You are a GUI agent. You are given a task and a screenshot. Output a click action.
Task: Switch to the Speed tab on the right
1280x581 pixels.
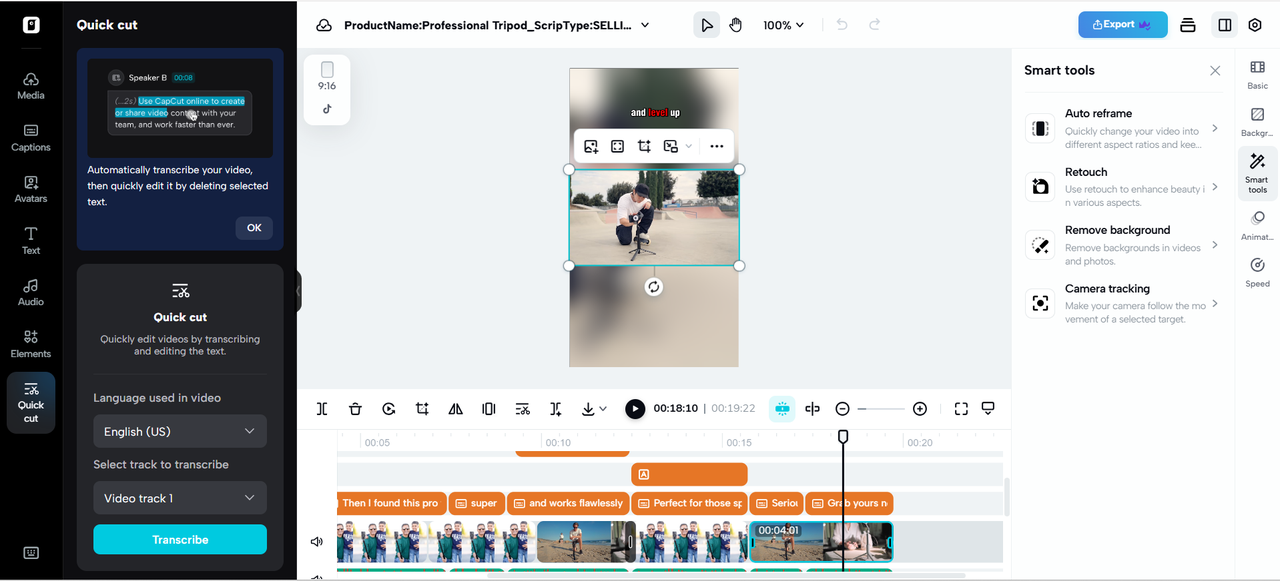click(1257, 271)
